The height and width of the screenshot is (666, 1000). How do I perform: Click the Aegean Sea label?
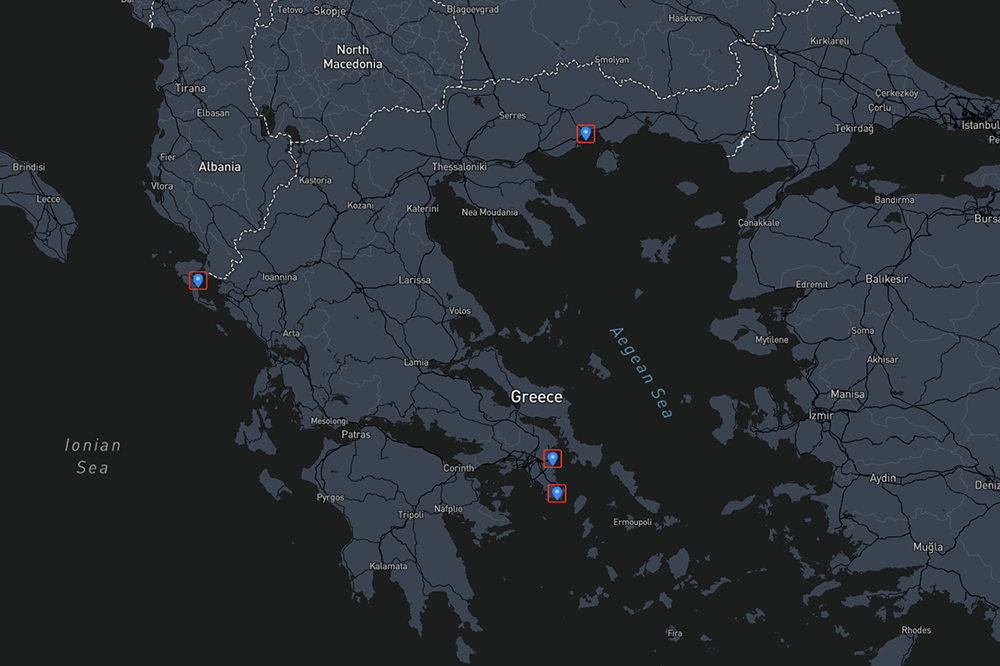coord(640,373)
